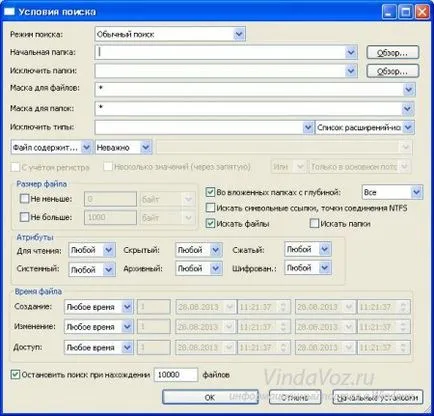Open the 'Изменение' time dropdown
Viewport: 434px width, 416px height.
[99, 327]
